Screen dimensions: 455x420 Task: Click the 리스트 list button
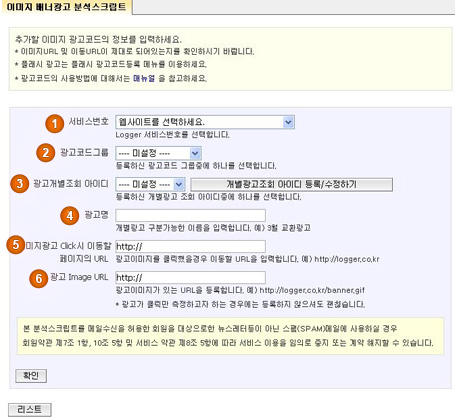click(x=30, y=409)
